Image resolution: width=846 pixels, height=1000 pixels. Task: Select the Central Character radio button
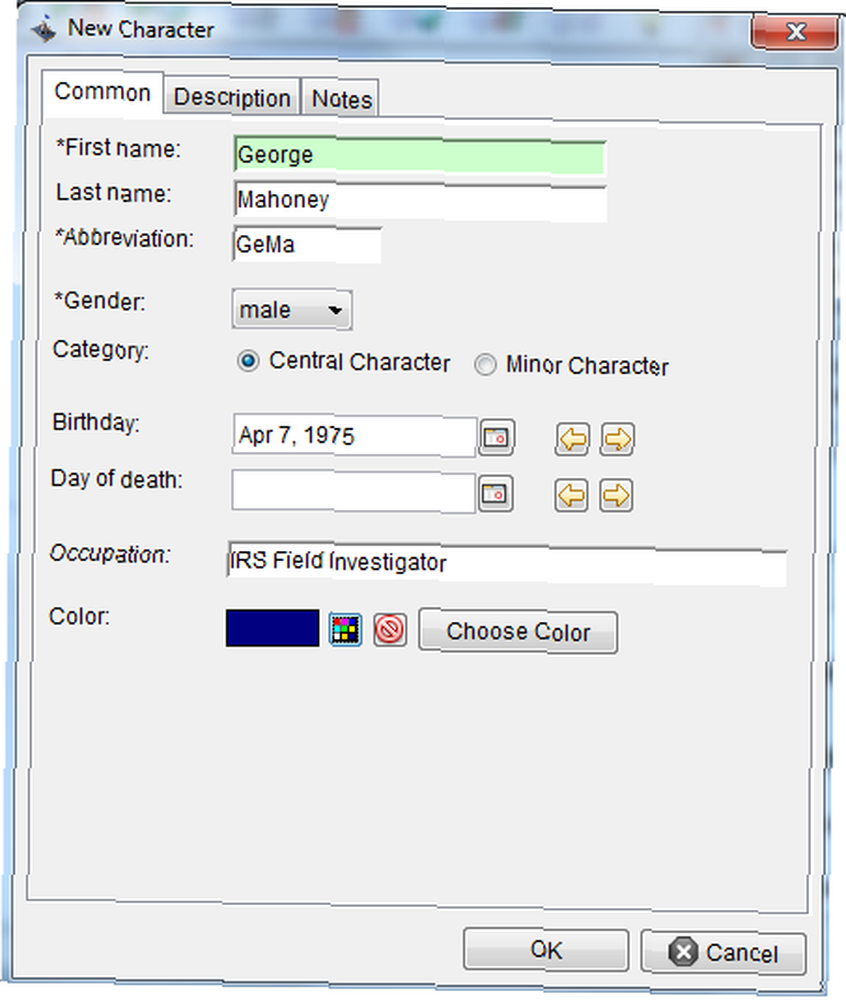click(x=248, y=362)
